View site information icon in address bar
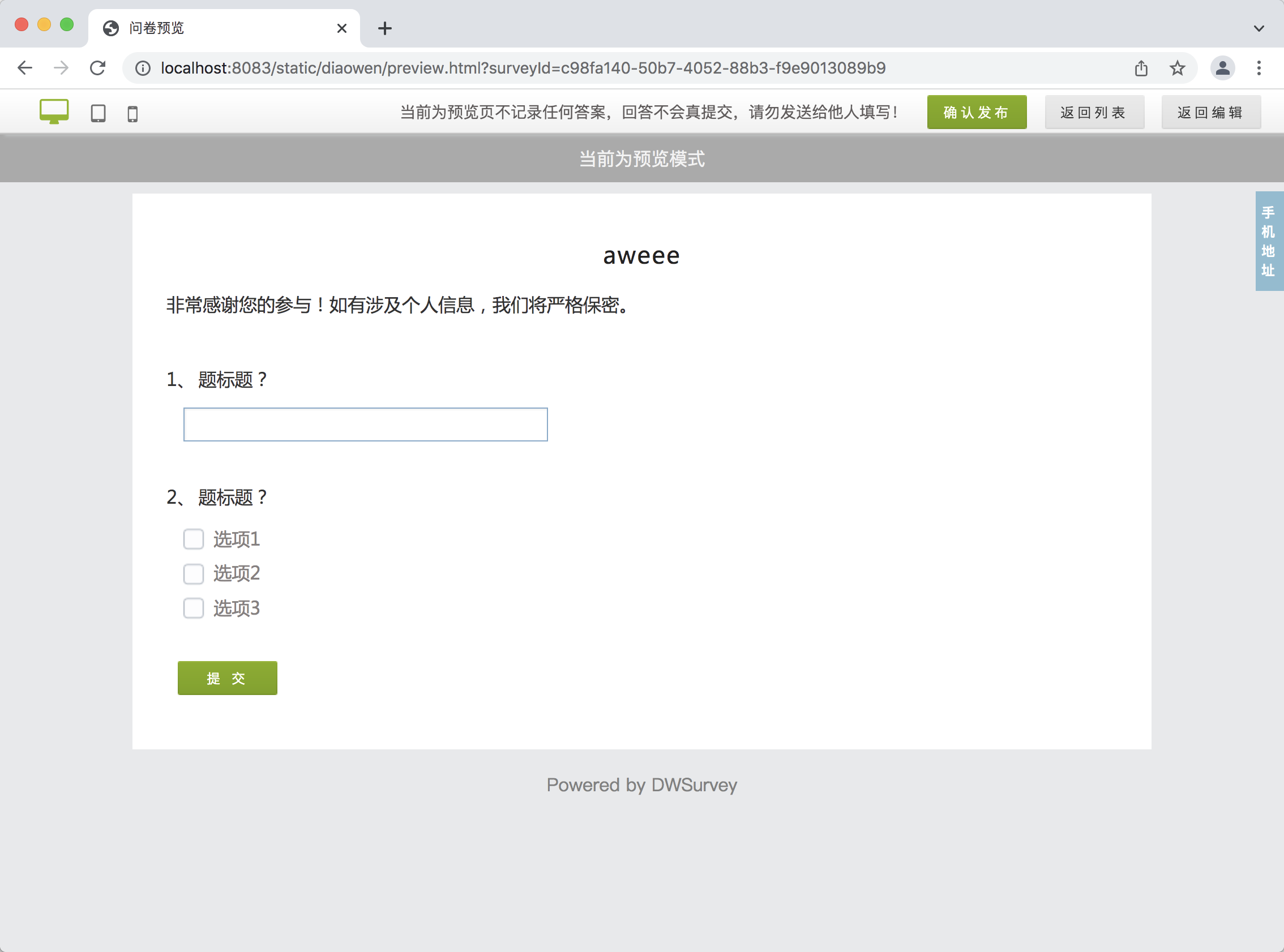 click(x=143, y=68)
